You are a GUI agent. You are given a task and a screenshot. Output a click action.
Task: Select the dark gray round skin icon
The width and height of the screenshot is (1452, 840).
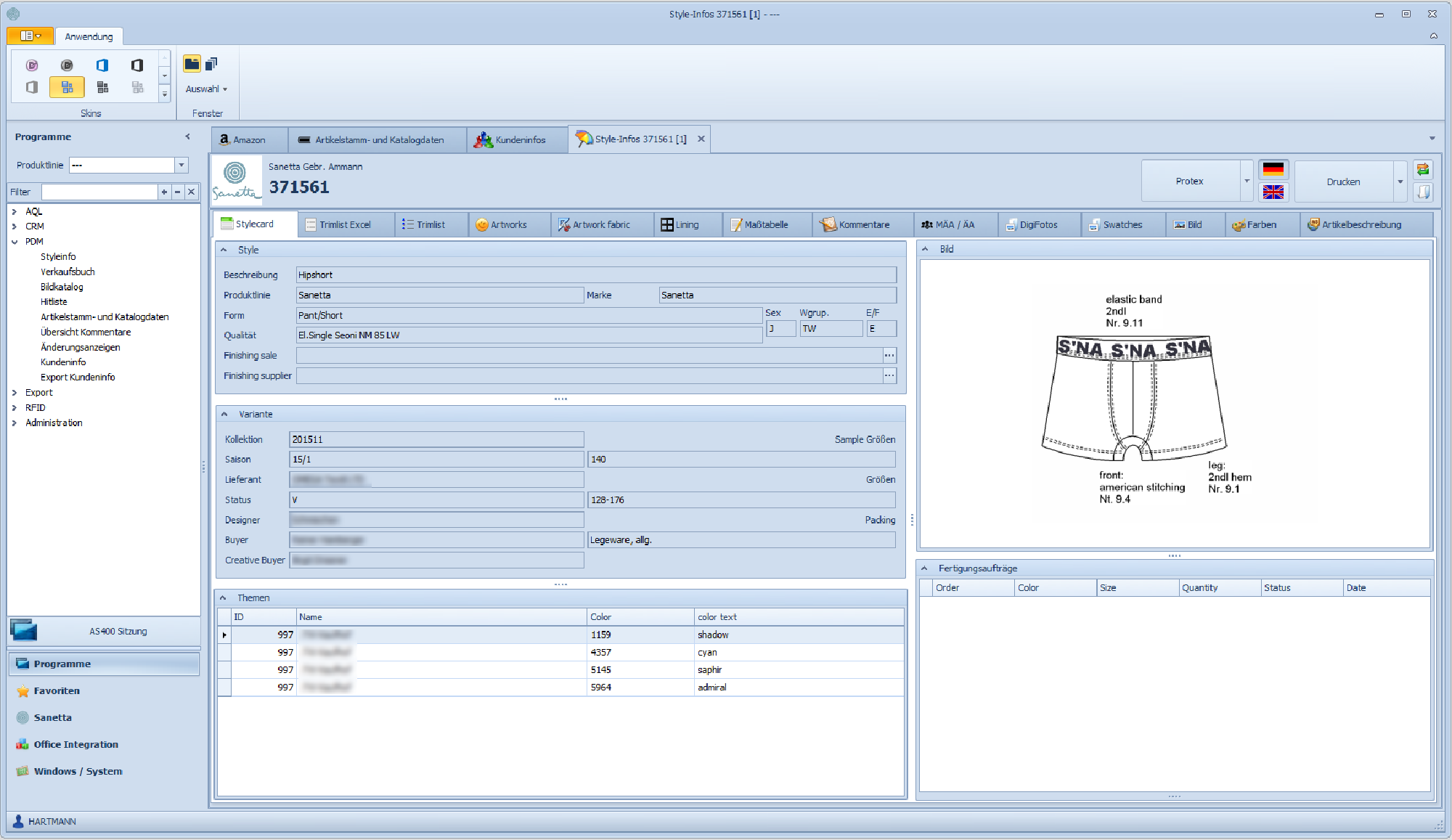[67, 65]
